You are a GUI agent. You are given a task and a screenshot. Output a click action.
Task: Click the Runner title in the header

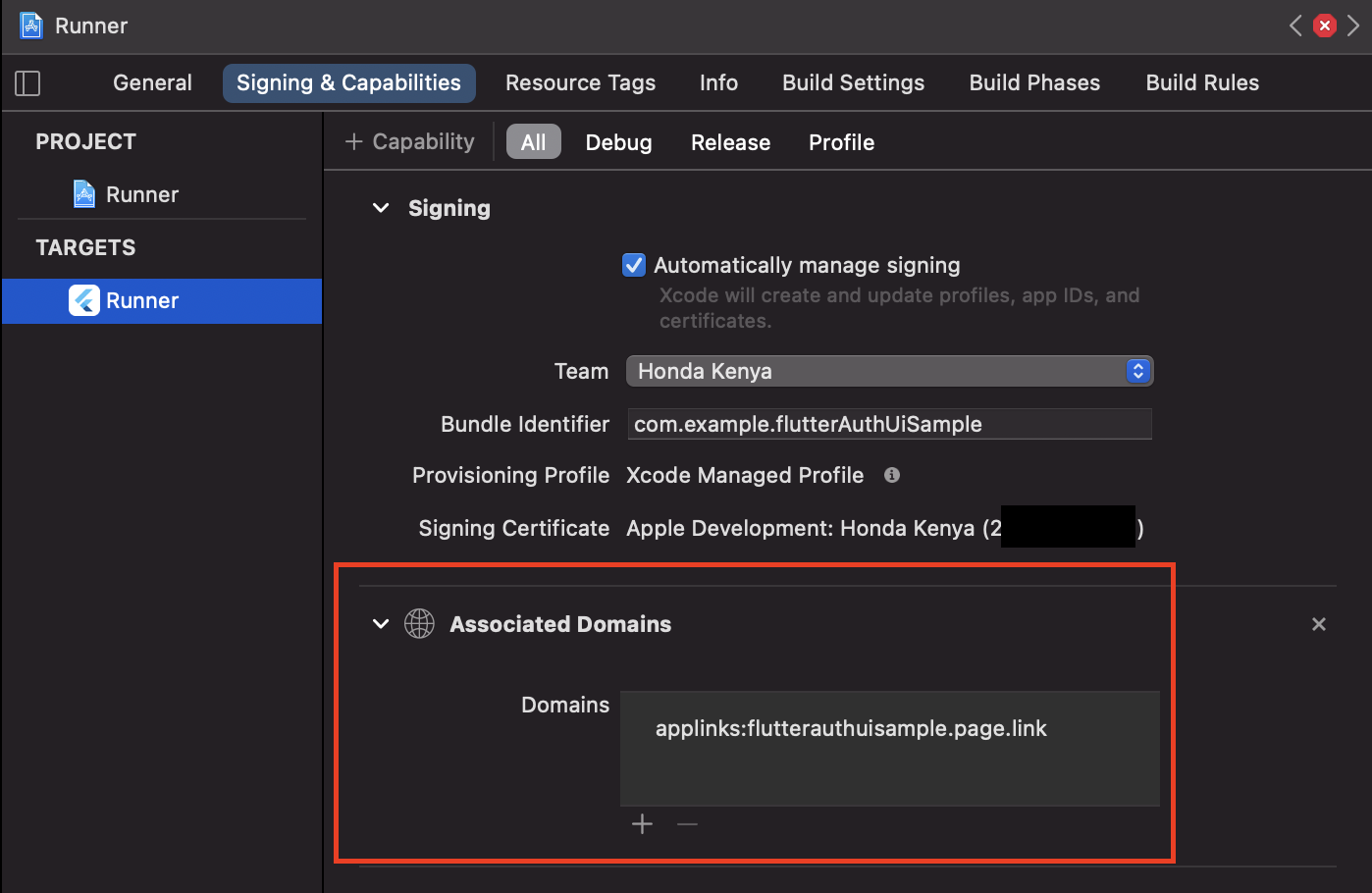click(91, 26)
